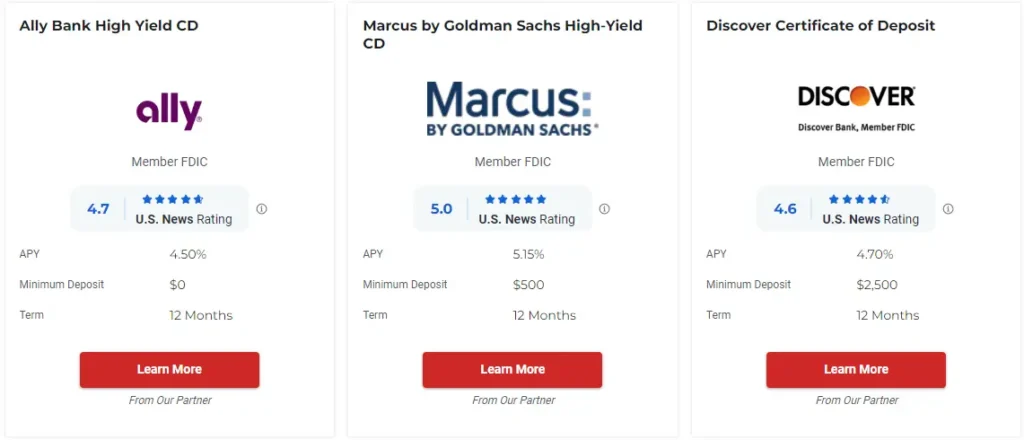Select the Ally 4.50% APY value
The height and width of the screenshot is (440, 1024).
pyautogui.click(x=188, y=255)
